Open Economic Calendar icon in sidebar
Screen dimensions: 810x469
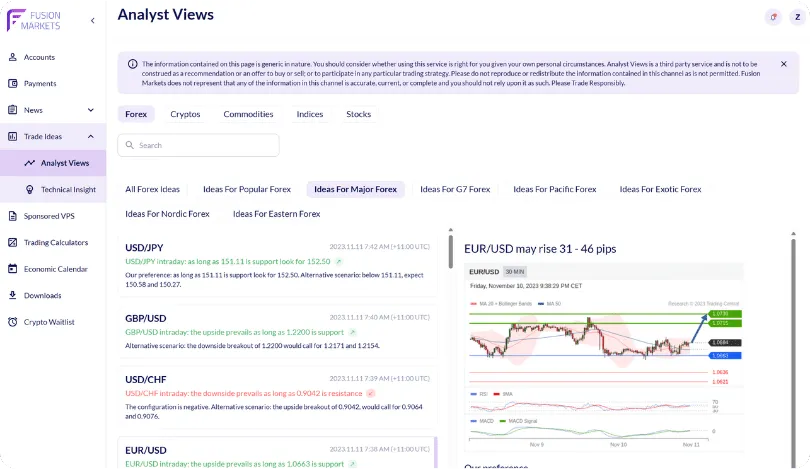(x=12, y=269)
